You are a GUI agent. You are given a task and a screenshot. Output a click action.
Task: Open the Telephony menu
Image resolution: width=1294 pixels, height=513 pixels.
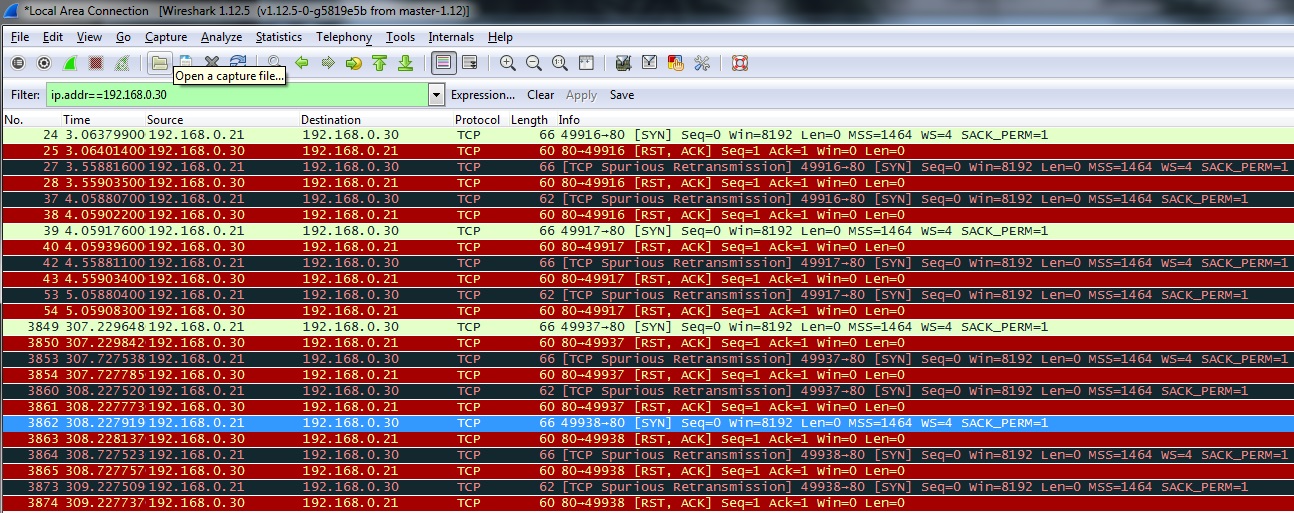click(344, 37)
